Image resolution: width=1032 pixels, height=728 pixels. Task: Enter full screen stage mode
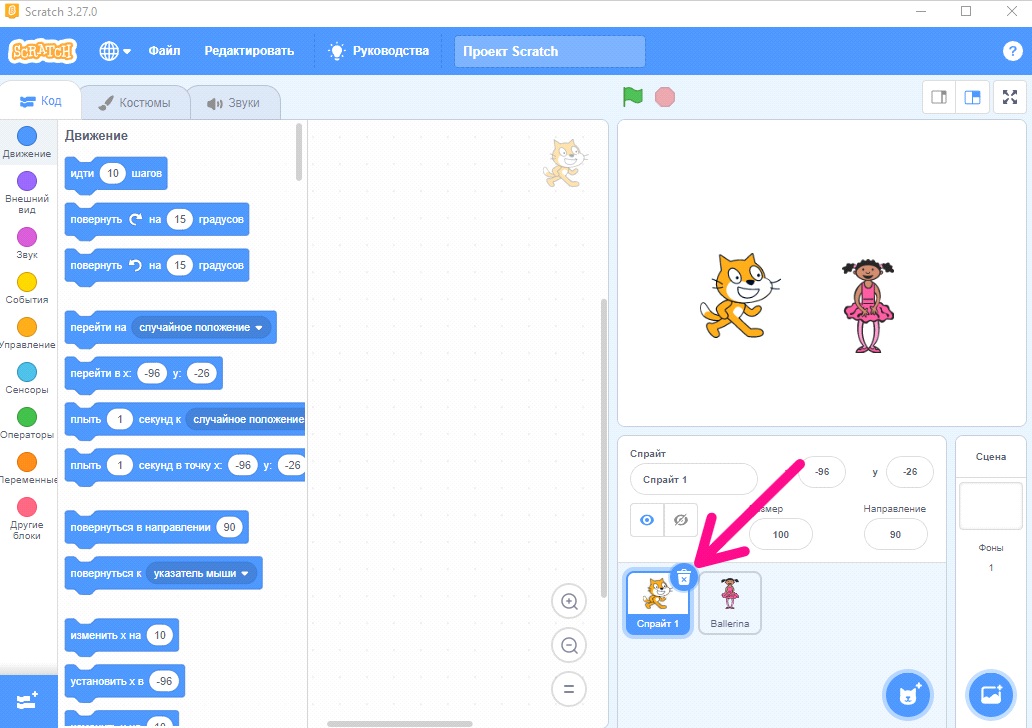tap(1010, 97)
